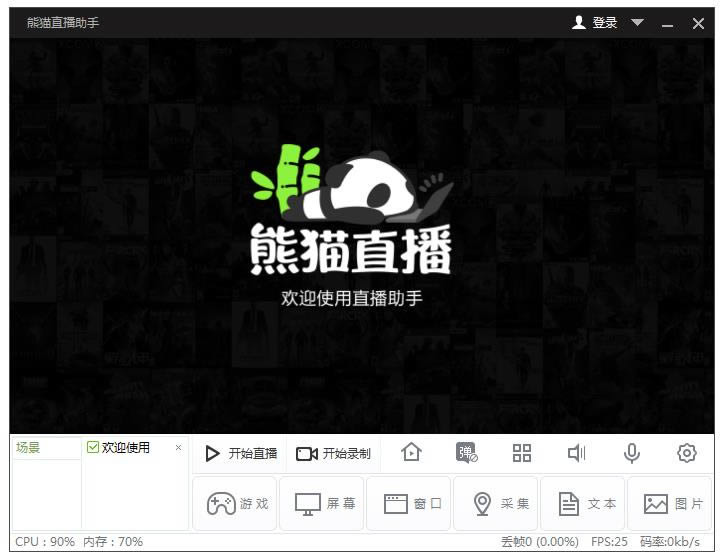
Task: Click 开始直播 to start streaming
Action: click(x=241, y=453)
